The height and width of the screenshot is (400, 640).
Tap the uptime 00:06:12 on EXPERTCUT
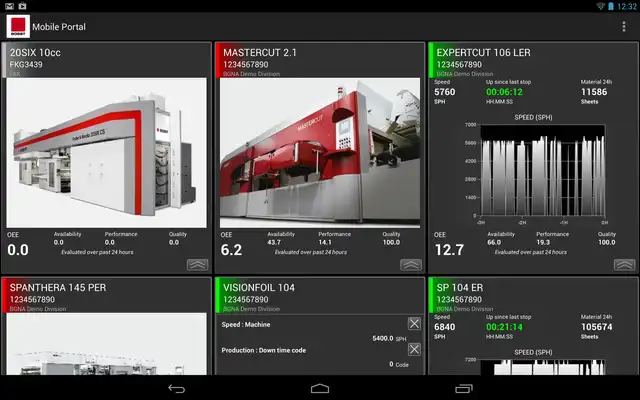[x=504, y=92]
